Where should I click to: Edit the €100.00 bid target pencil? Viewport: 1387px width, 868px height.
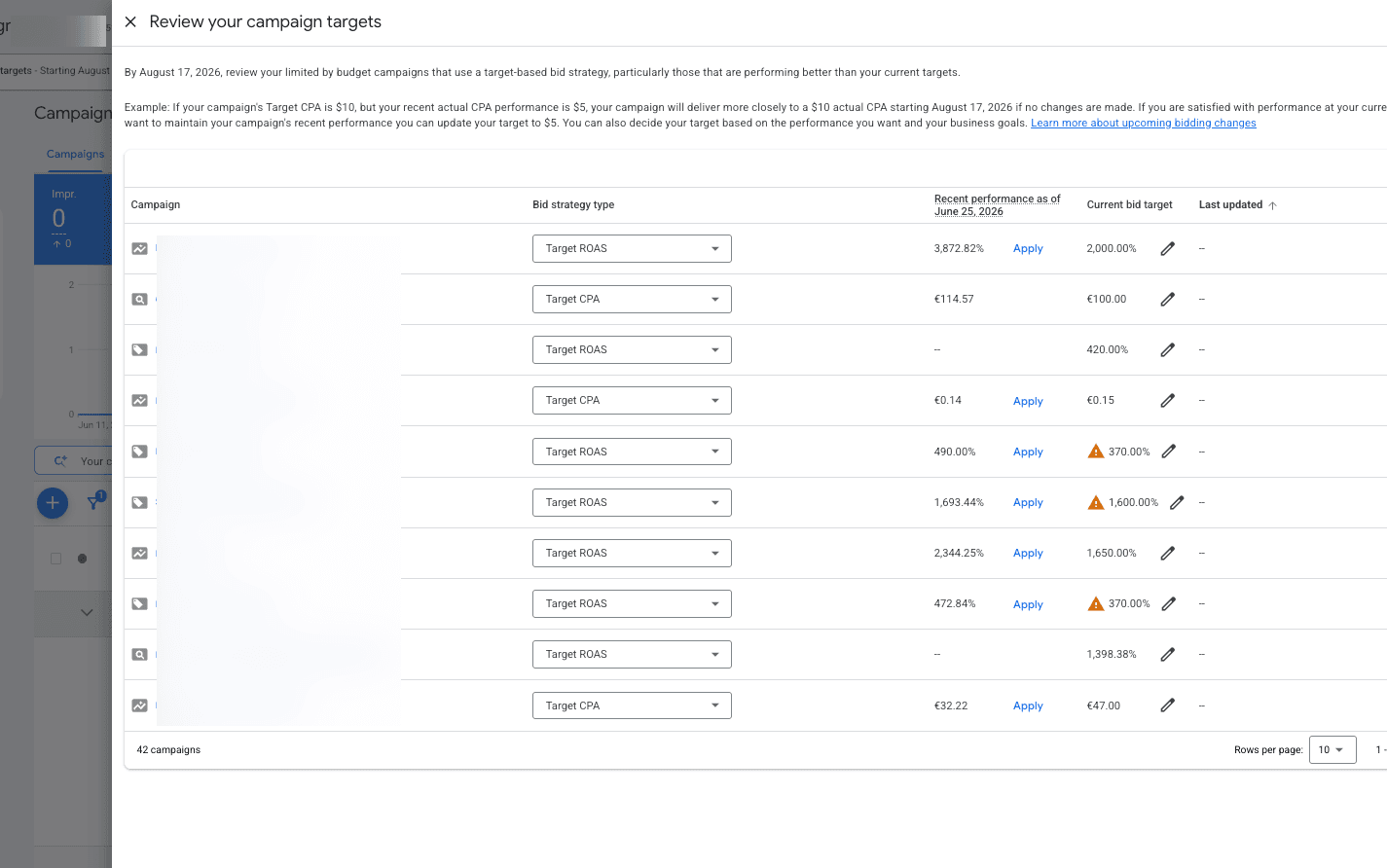tap(1167, 299)
